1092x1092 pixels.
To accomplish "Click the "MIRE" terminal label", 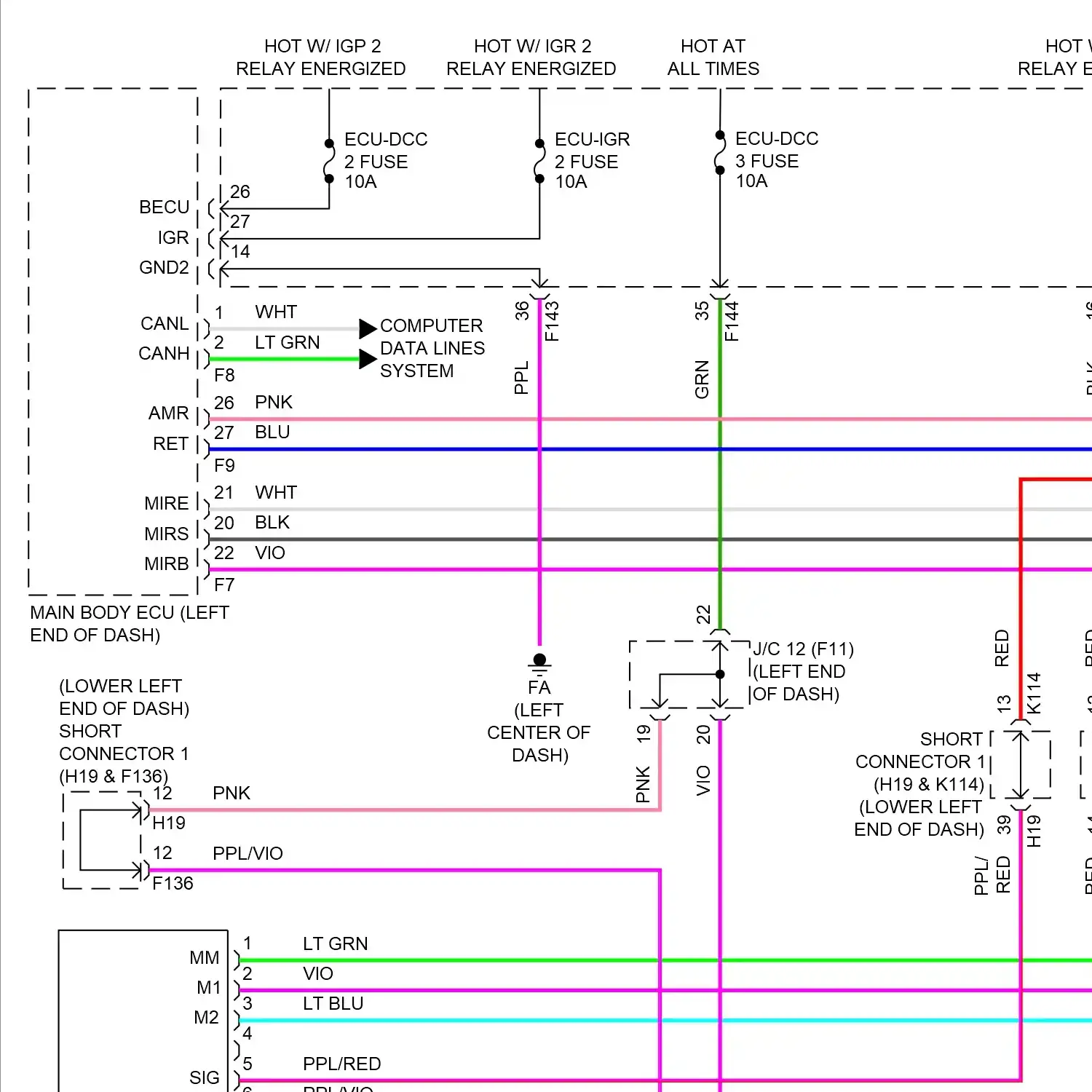I will click(167, 504).
